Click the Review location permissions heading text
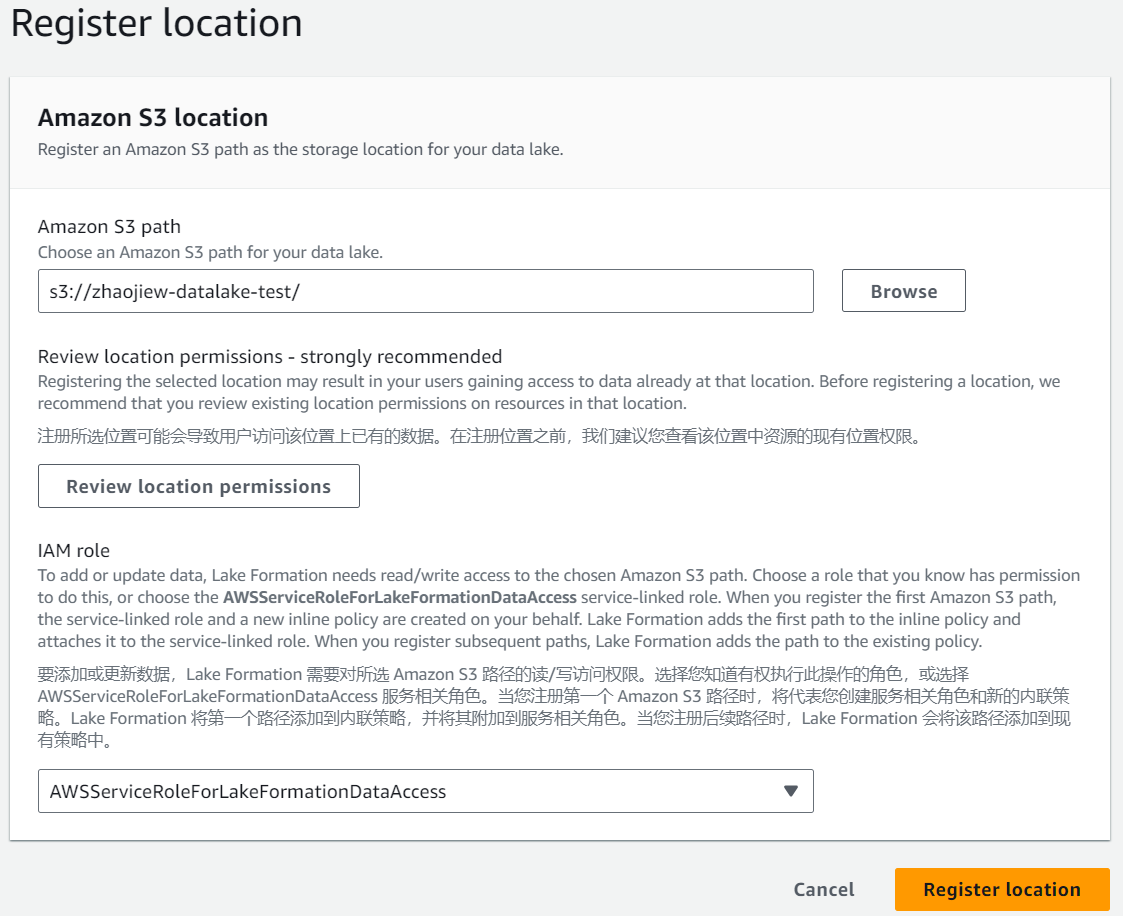The image size is (1123, 916). 270,357
